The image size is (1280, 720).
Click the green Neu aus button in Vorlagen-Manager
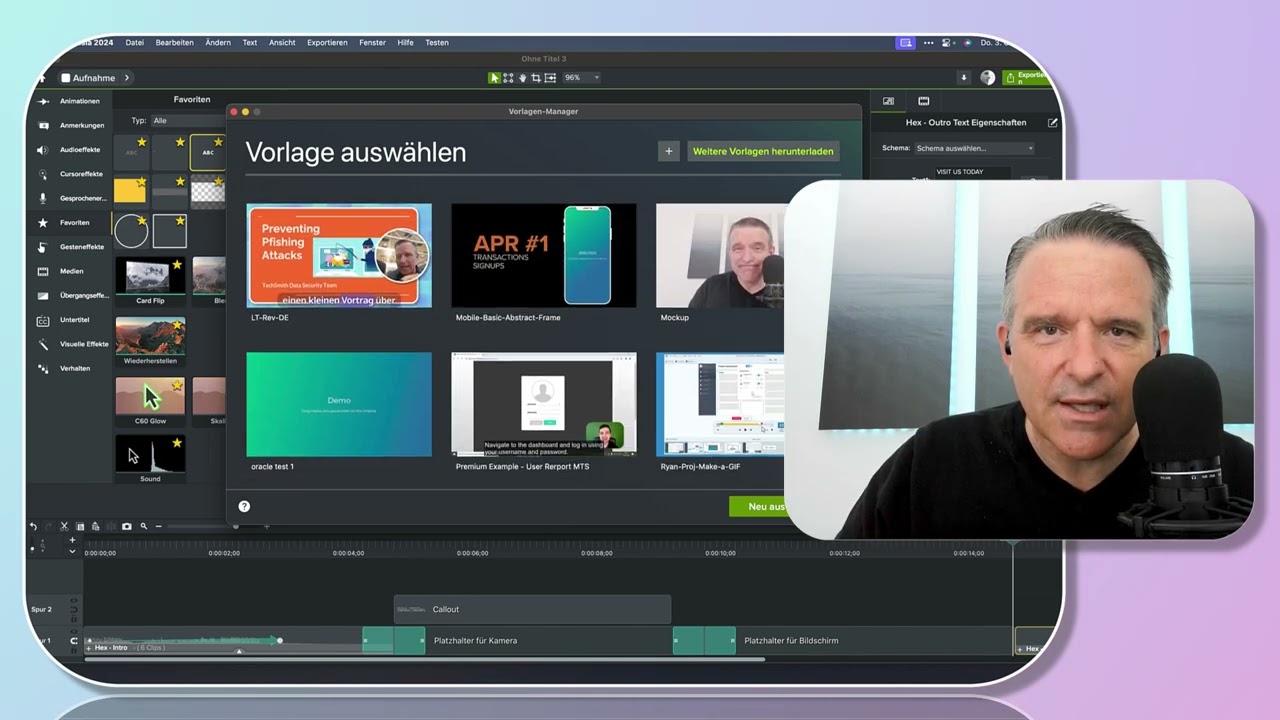click(x=757, y=507)
